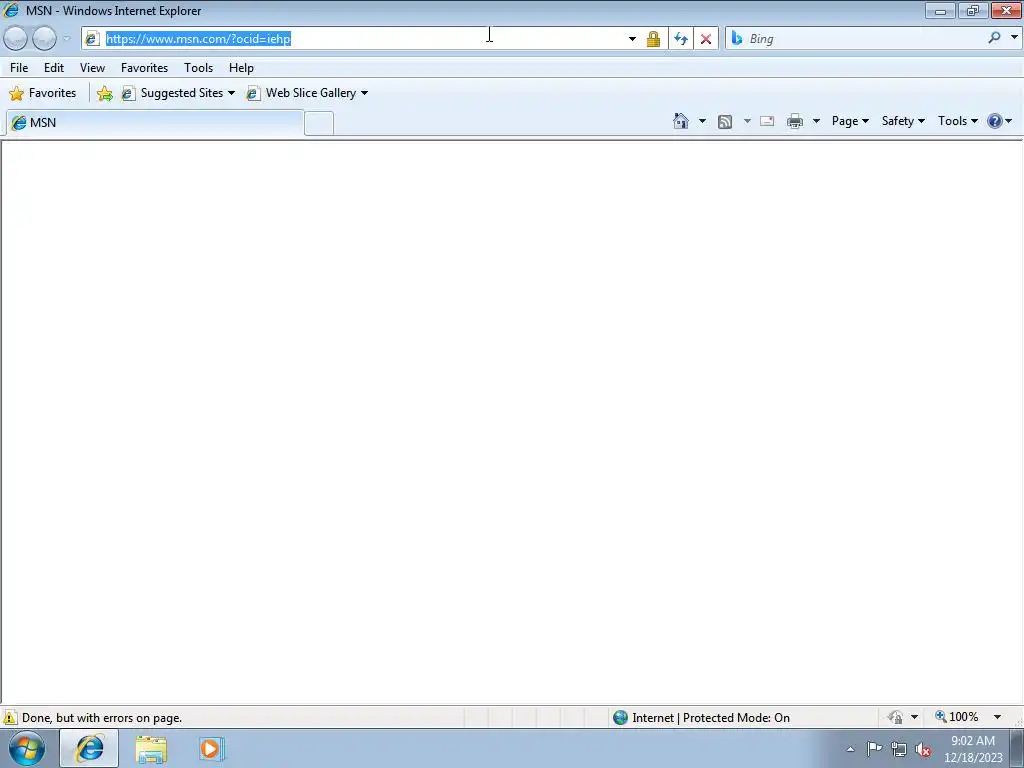Click the blue Help question icon
This screenshot has height=768, width=1024.
(x=995, y=121)
